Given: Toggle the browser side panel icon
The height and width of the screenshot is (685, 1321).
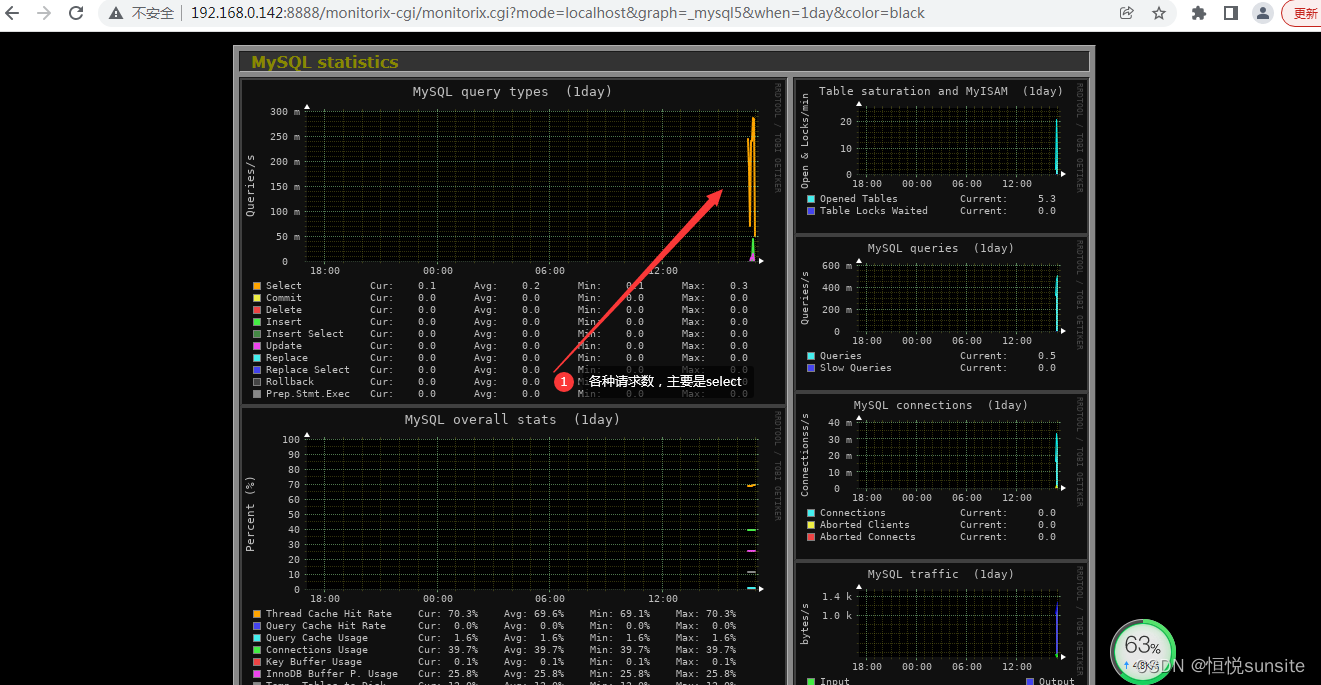Looking at the screenshot, I should (x=1231, y=13).
